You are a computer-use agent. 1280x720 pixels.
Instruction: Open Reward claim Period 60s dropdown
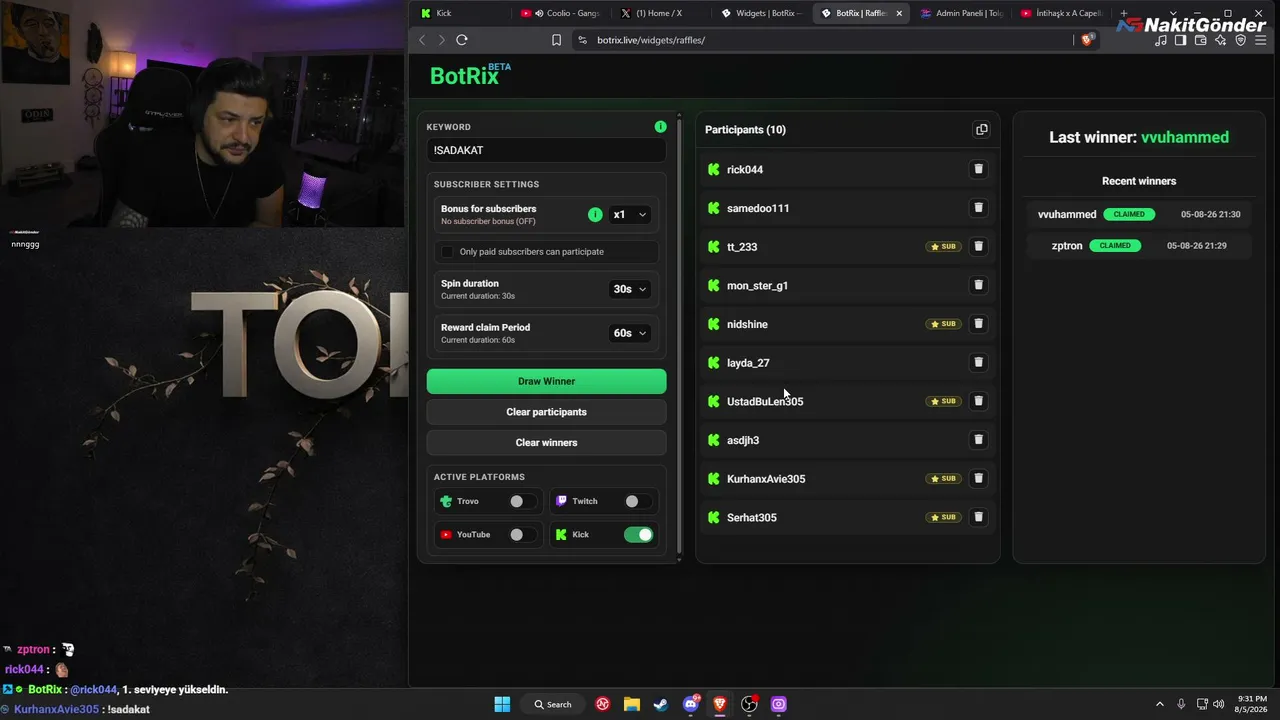630,333
